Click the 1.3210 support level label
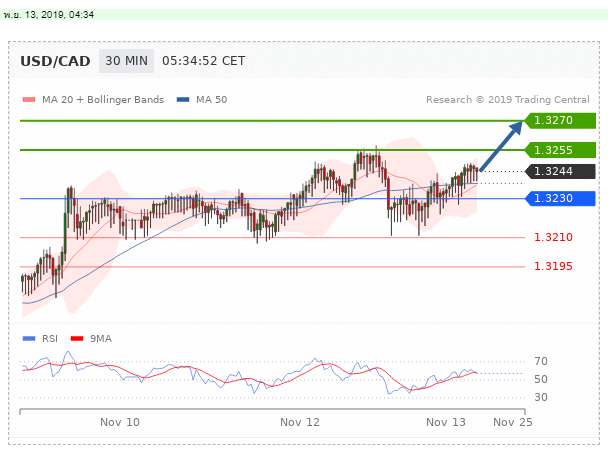The image size is (608, 454). click(x=553, y=237)
